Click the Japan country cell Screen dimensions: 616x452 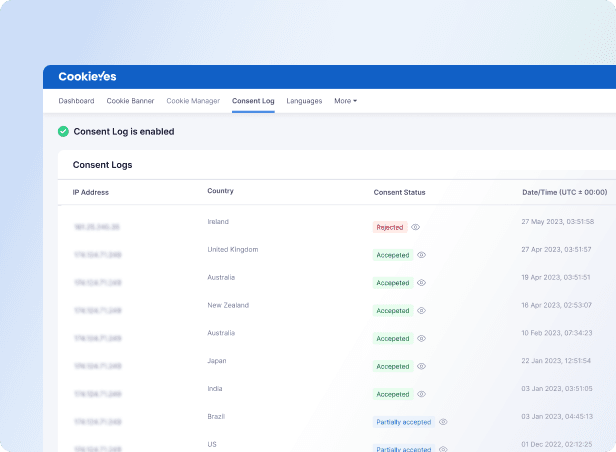click(x=217, y=361)
